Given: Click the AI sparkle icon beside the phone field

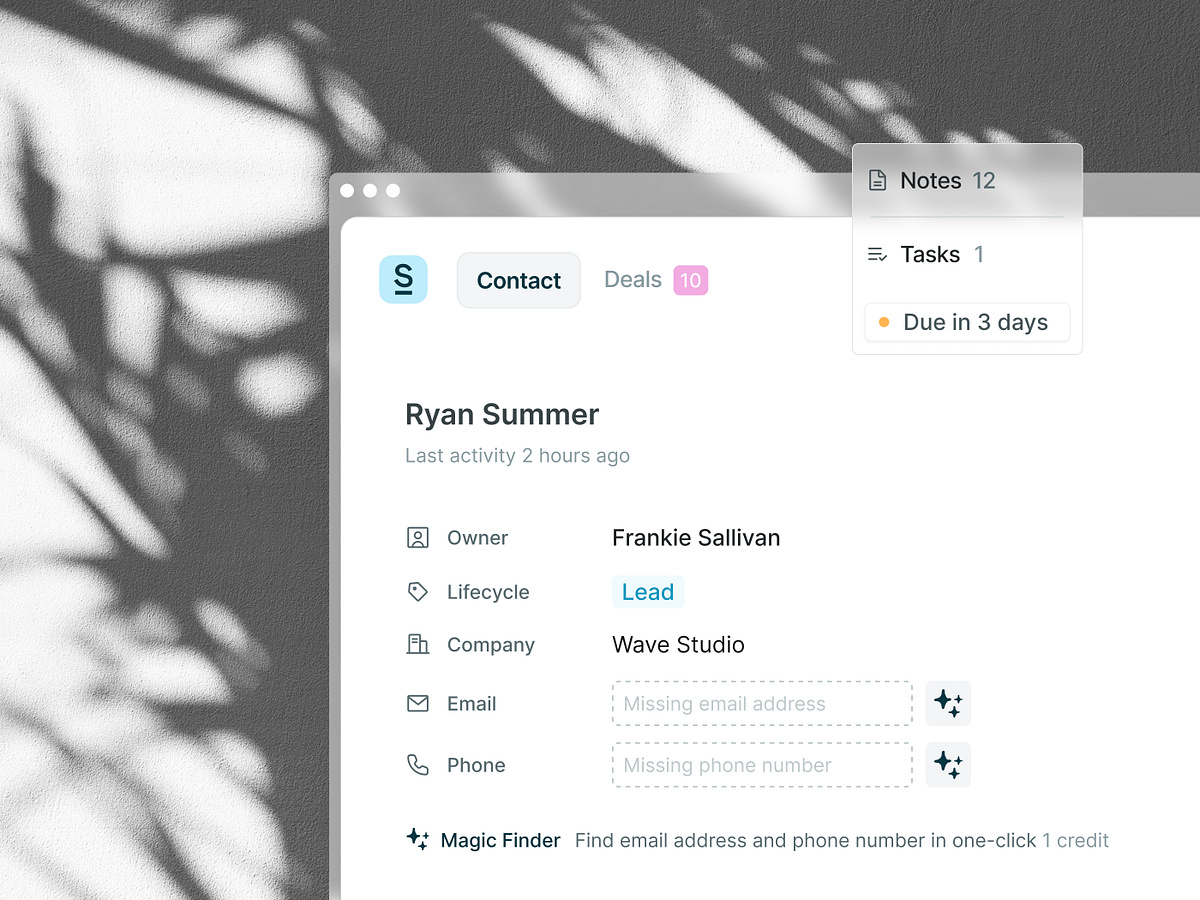Looking at the screenshot, I should 948,765.
